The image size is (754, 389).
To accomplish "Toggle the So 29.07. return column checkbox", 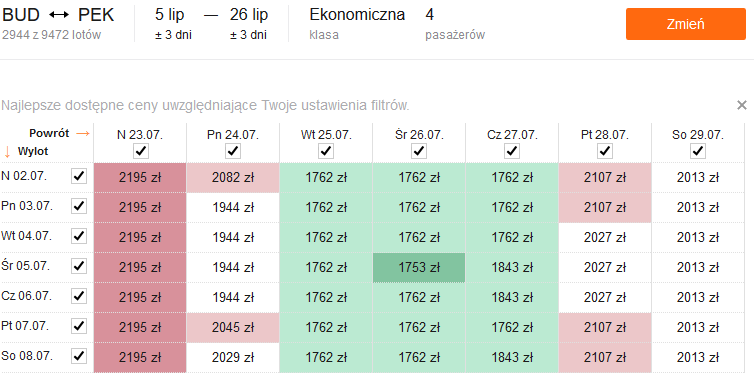I will point(698,151).
